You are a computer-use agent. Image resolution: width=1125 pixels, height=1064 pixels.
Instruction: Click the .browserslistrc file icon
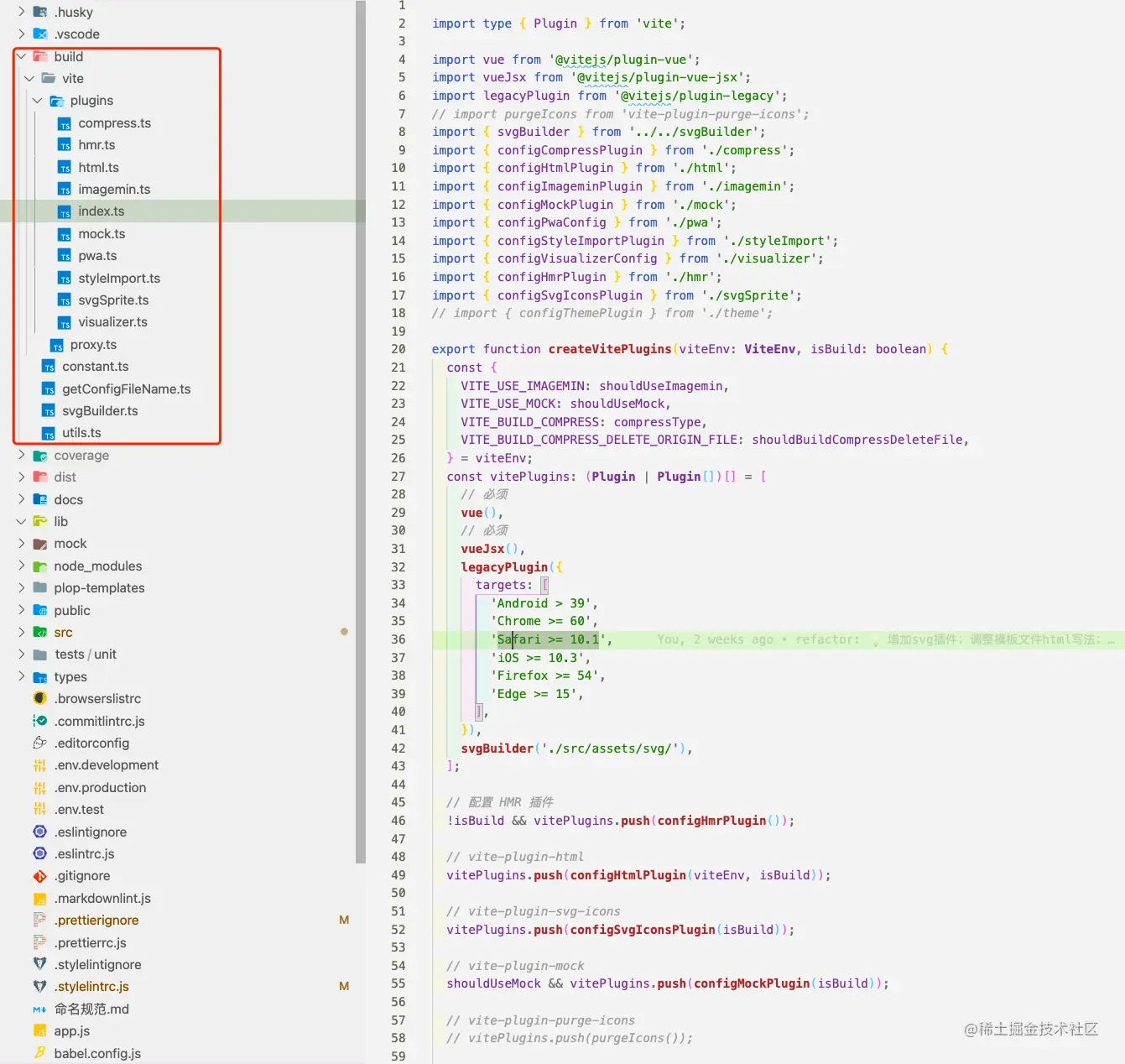(39, 698)
